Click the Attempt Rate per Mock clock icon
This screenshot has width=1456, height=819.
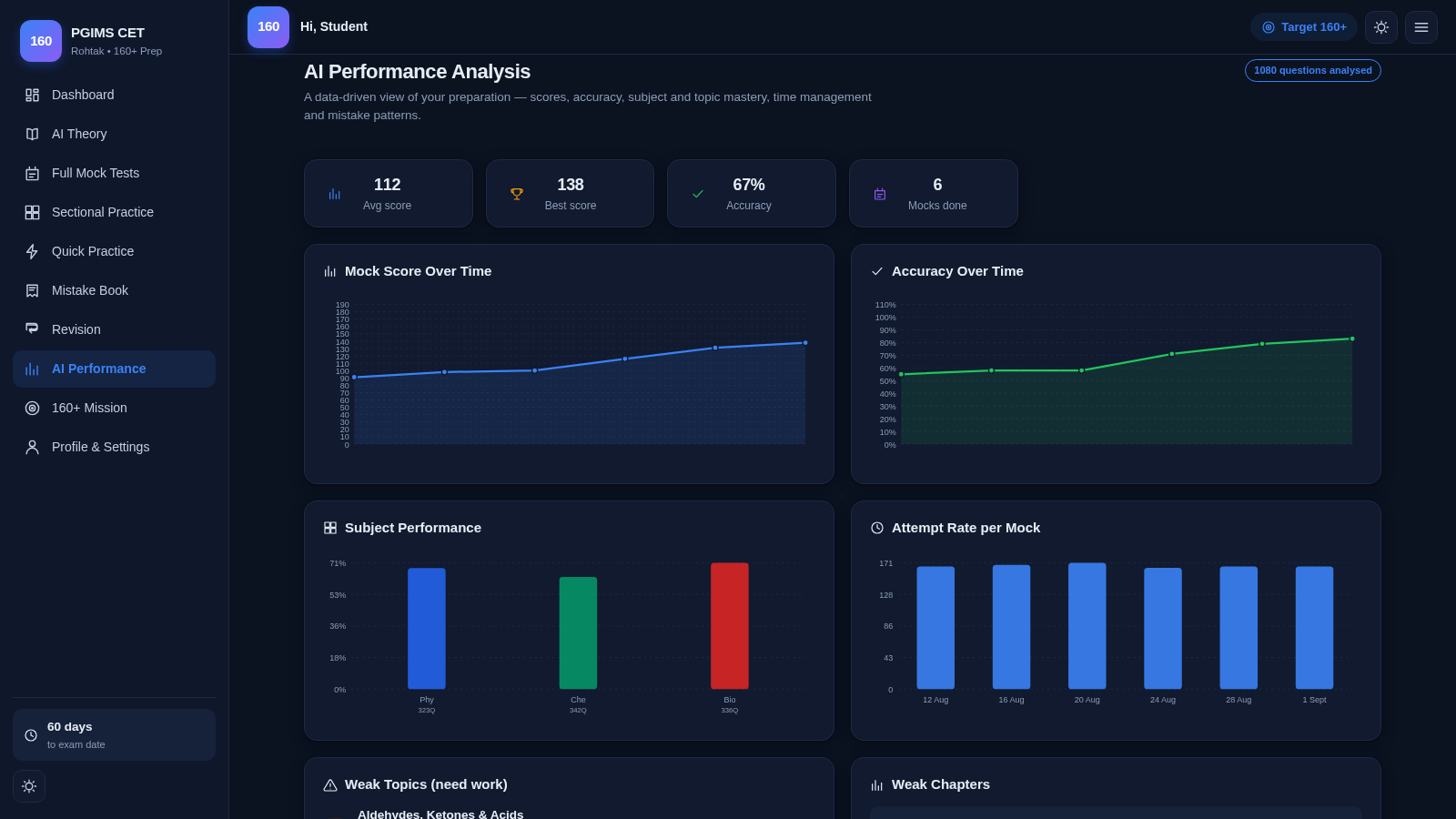(877, 528)
